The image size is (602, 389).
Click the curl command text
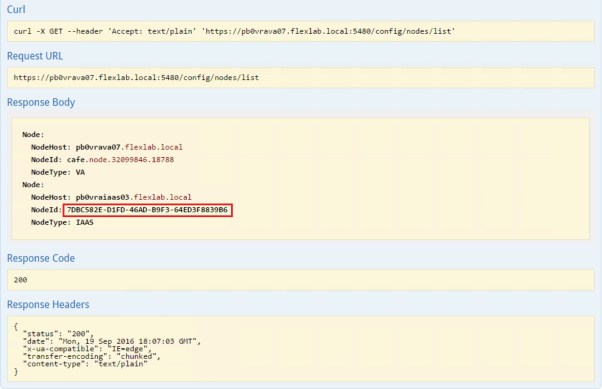[x=234, y=31]
